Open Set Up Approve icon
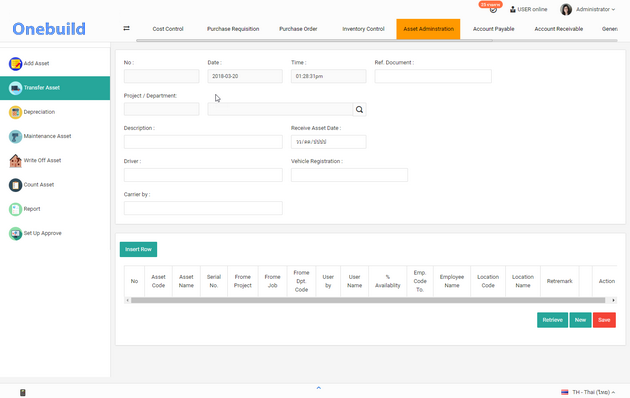630x398 pixels. click(x=15, y=233)
